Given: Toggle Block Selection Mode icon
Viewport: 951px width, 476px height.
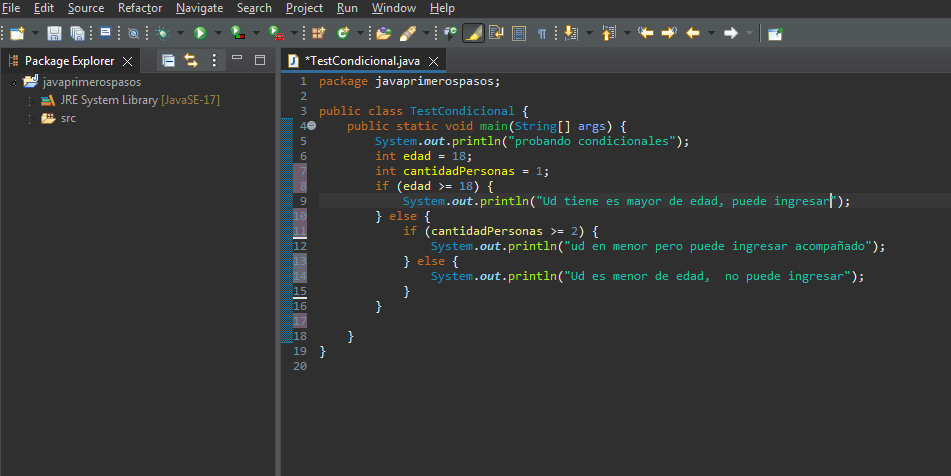Looking at the screenshot, I should click(x=519, y=33).
